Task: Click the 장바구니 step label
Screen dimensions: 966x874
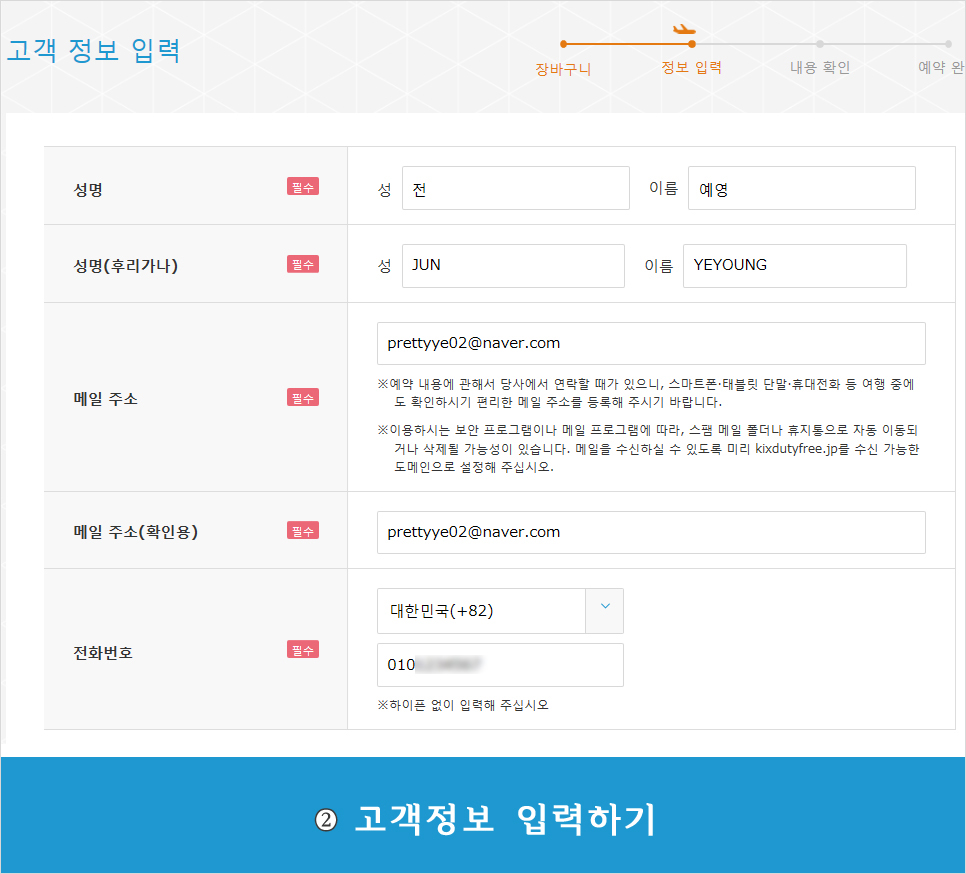Action: 563,69
